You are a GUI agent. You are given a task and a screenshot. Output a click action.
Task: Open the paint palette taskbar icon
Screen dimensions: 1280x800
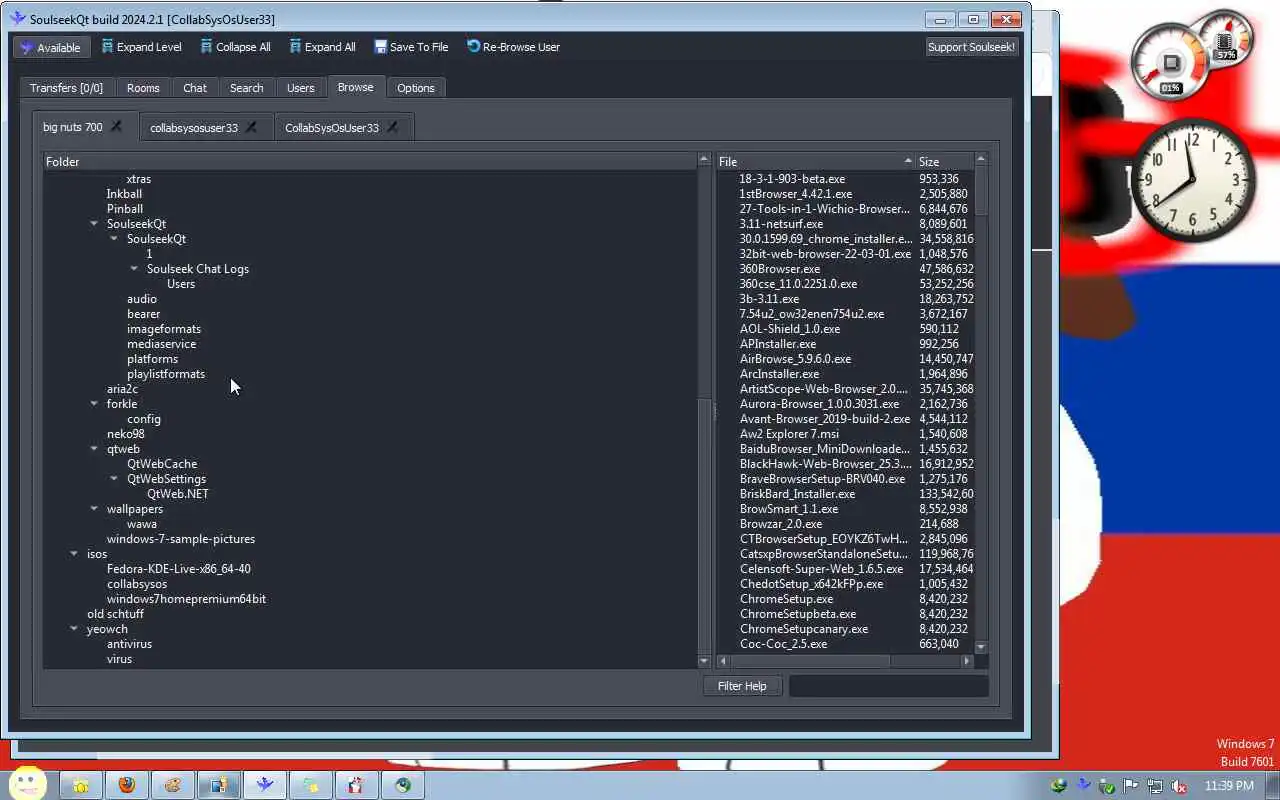172,786
